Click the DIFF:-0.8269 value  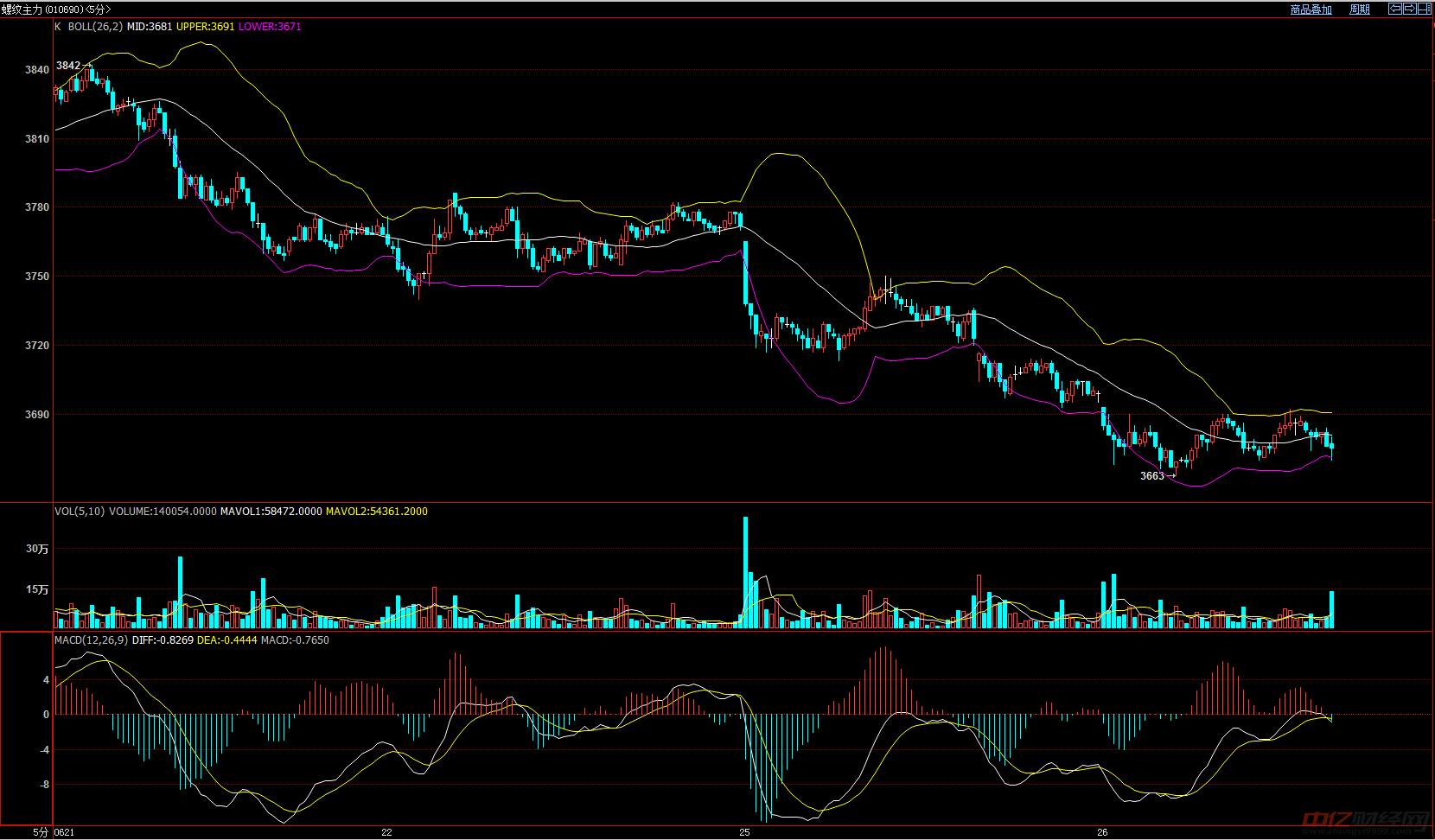pyautogui.click(x=163, y=640)
